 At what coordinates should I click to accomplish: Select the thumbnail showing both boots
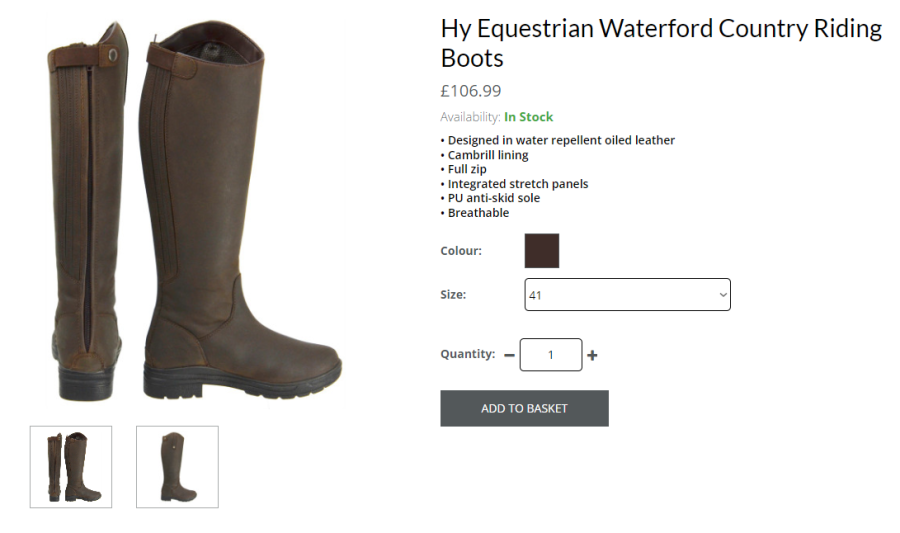(x=71, y=466)
